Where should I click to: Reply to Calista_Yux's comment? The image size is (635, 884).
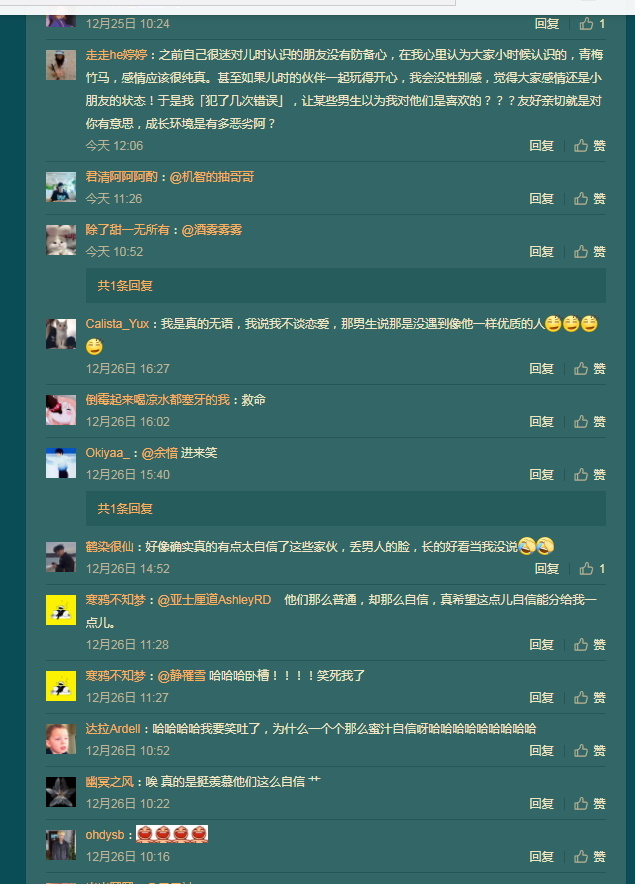(541, 369)
